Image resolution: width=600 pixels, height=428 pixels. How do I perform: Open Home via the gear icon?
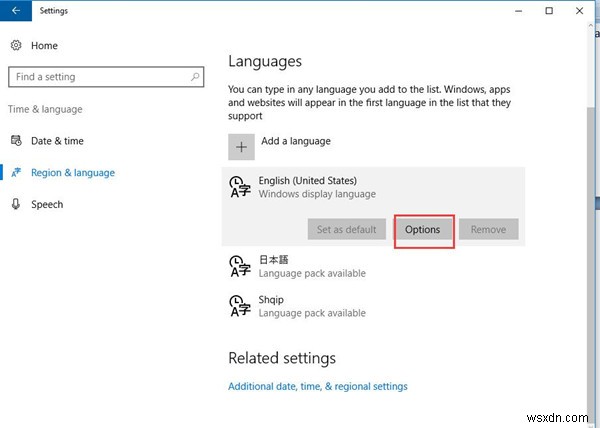pyautogui.click(x=16, y=45)
